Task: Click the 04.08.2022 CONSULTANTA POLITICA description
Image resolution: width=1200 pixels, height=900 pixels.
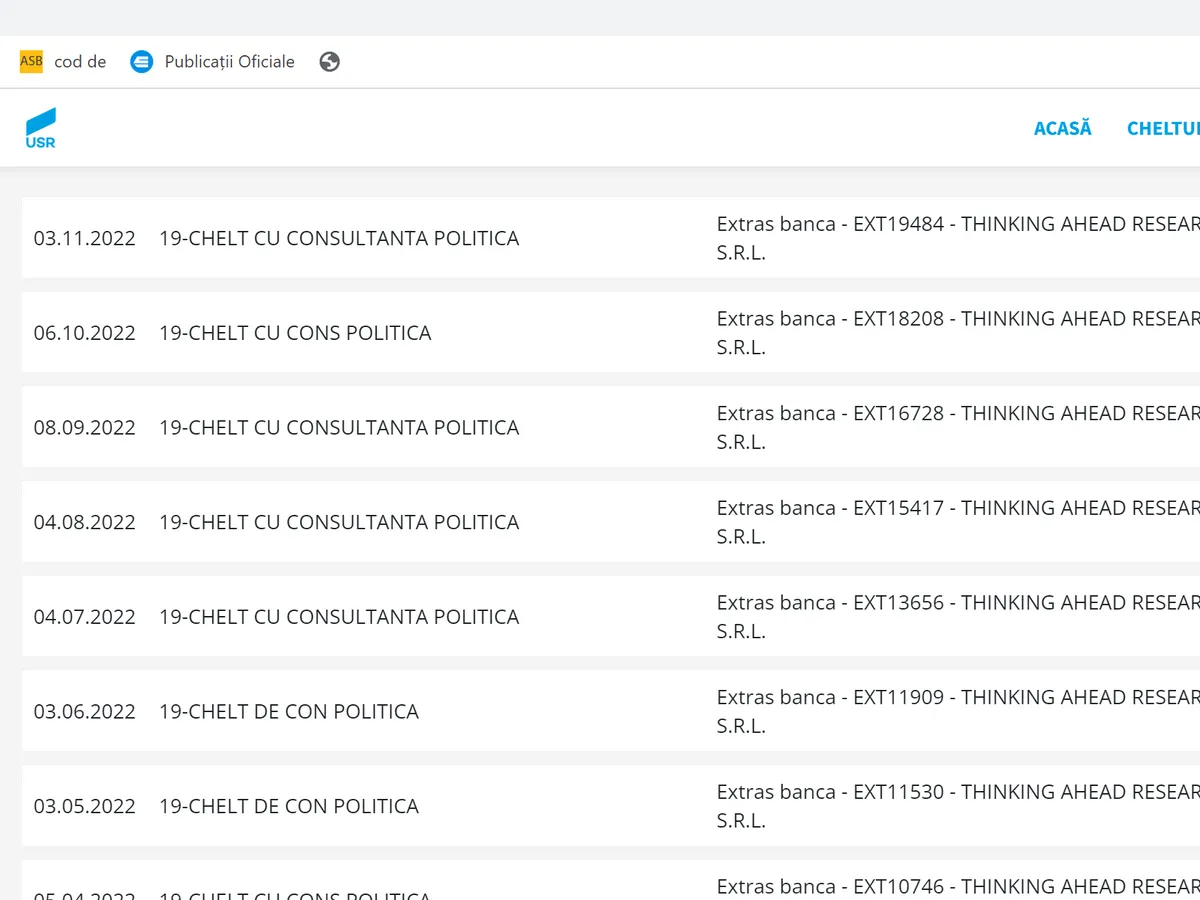Action: pos(339,522)
